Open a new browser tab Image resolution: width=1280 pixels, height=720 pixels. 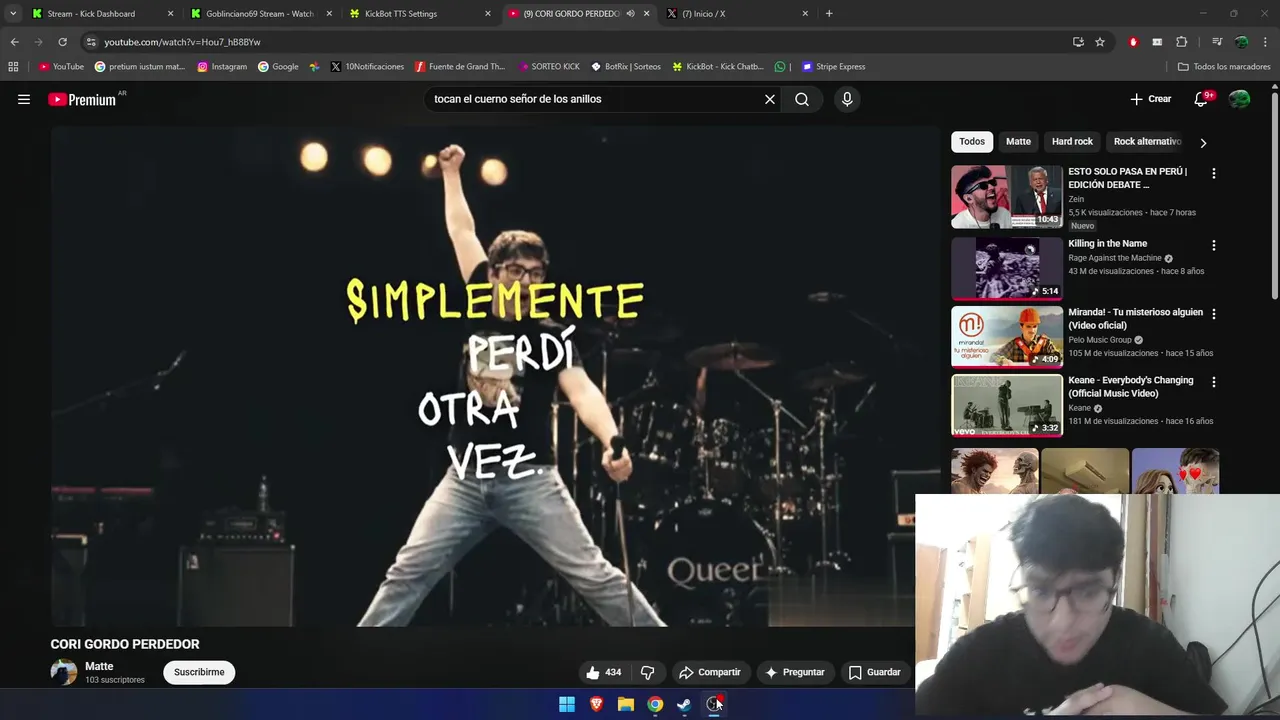coord(829,14)
